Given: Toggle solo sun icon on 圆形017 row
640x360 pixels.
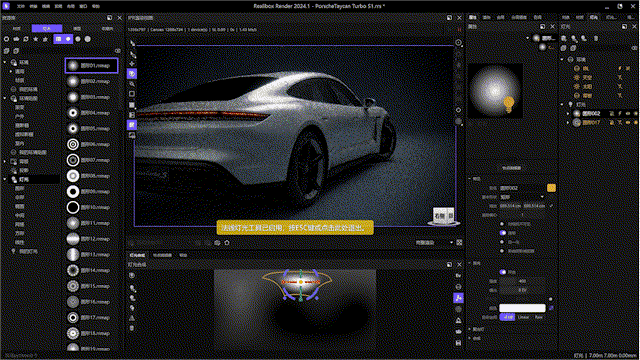Looking at the screenshot, I should point(636,122).
